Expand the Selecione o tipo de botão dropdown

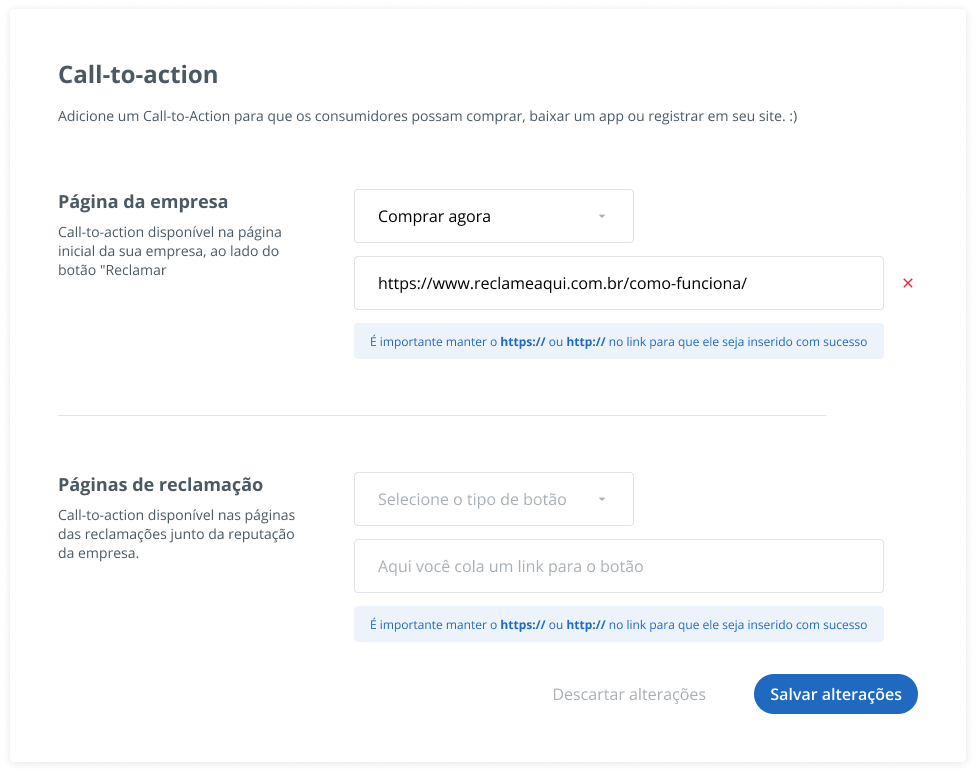[x=494, y=499]
